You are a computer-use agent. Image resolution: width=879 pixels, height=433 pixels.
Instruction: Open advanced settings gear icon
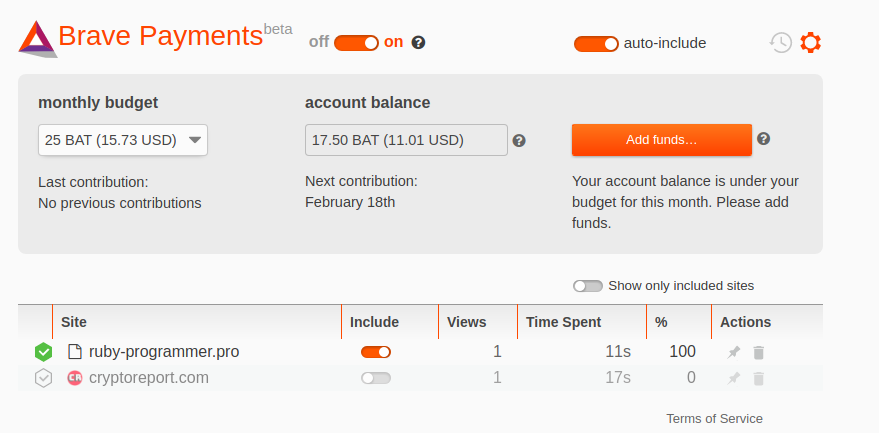tap(811, 43)
